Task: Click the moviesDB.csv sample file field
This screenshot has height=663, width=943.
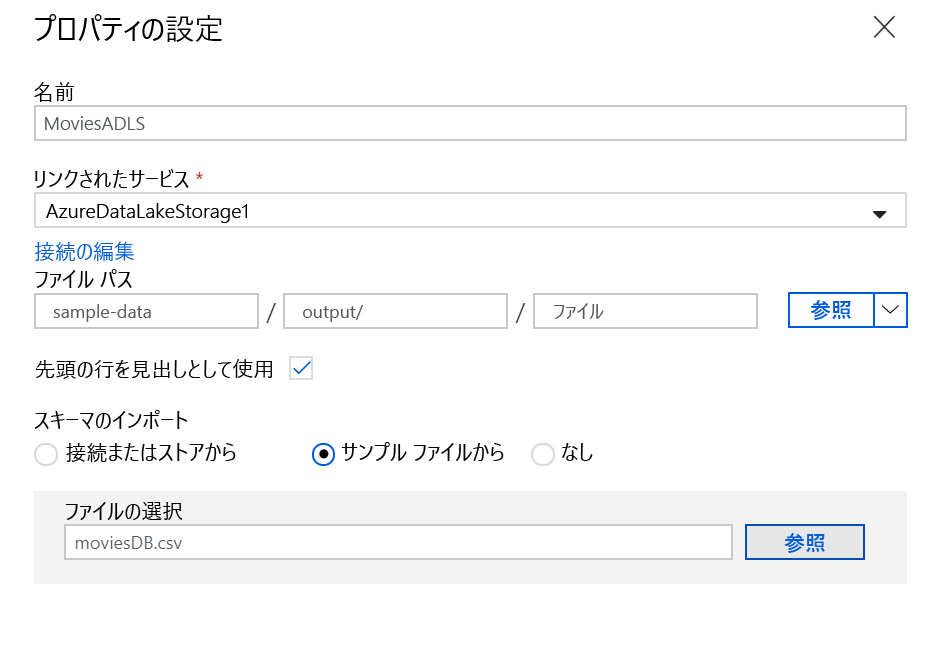Action: click(x=400, y=541)
